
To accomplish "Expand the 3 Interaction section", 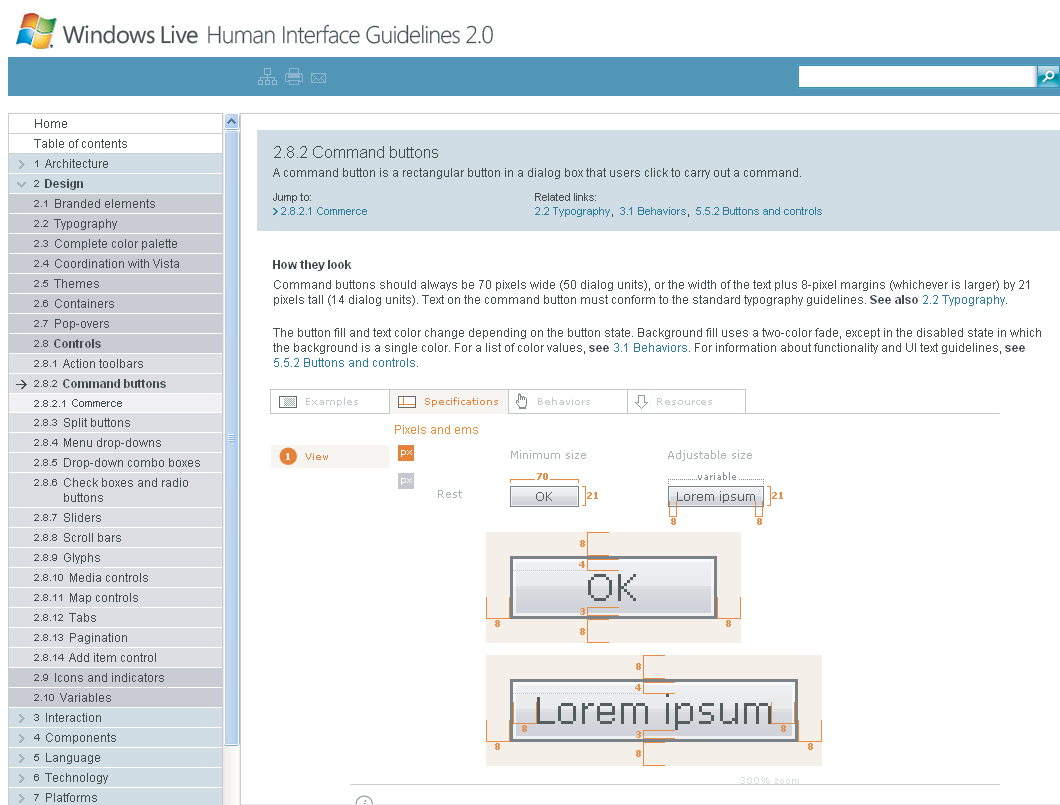I will pos(22,718).
